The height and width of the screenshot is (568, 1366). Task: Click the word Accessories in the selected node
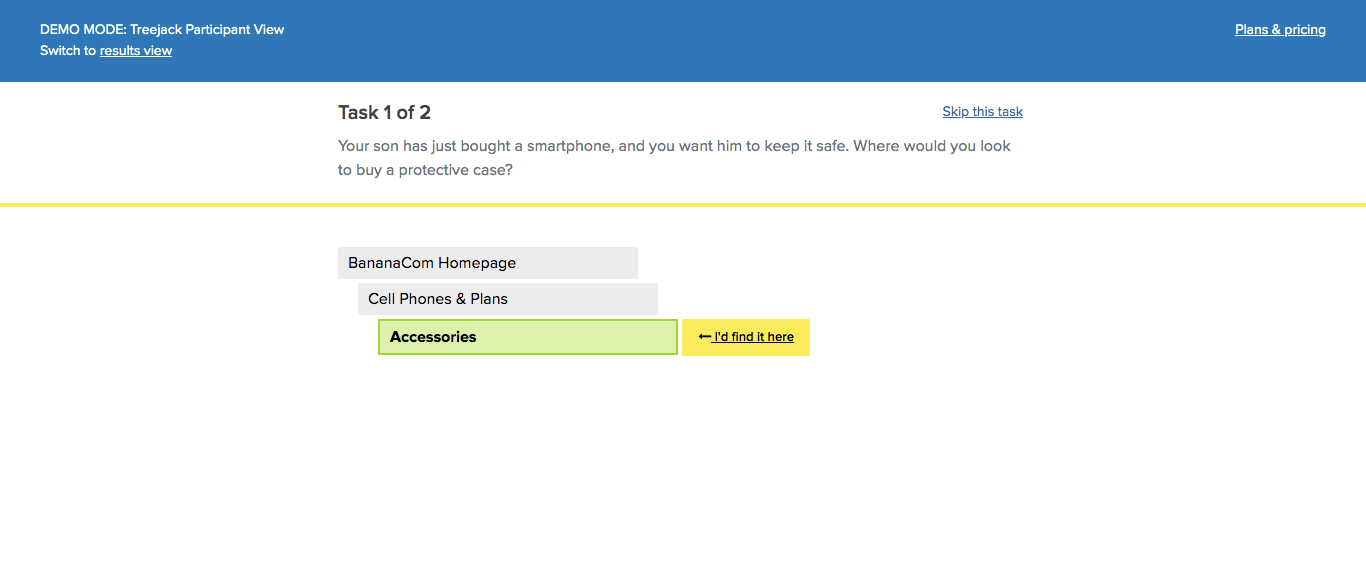(433, 337)
